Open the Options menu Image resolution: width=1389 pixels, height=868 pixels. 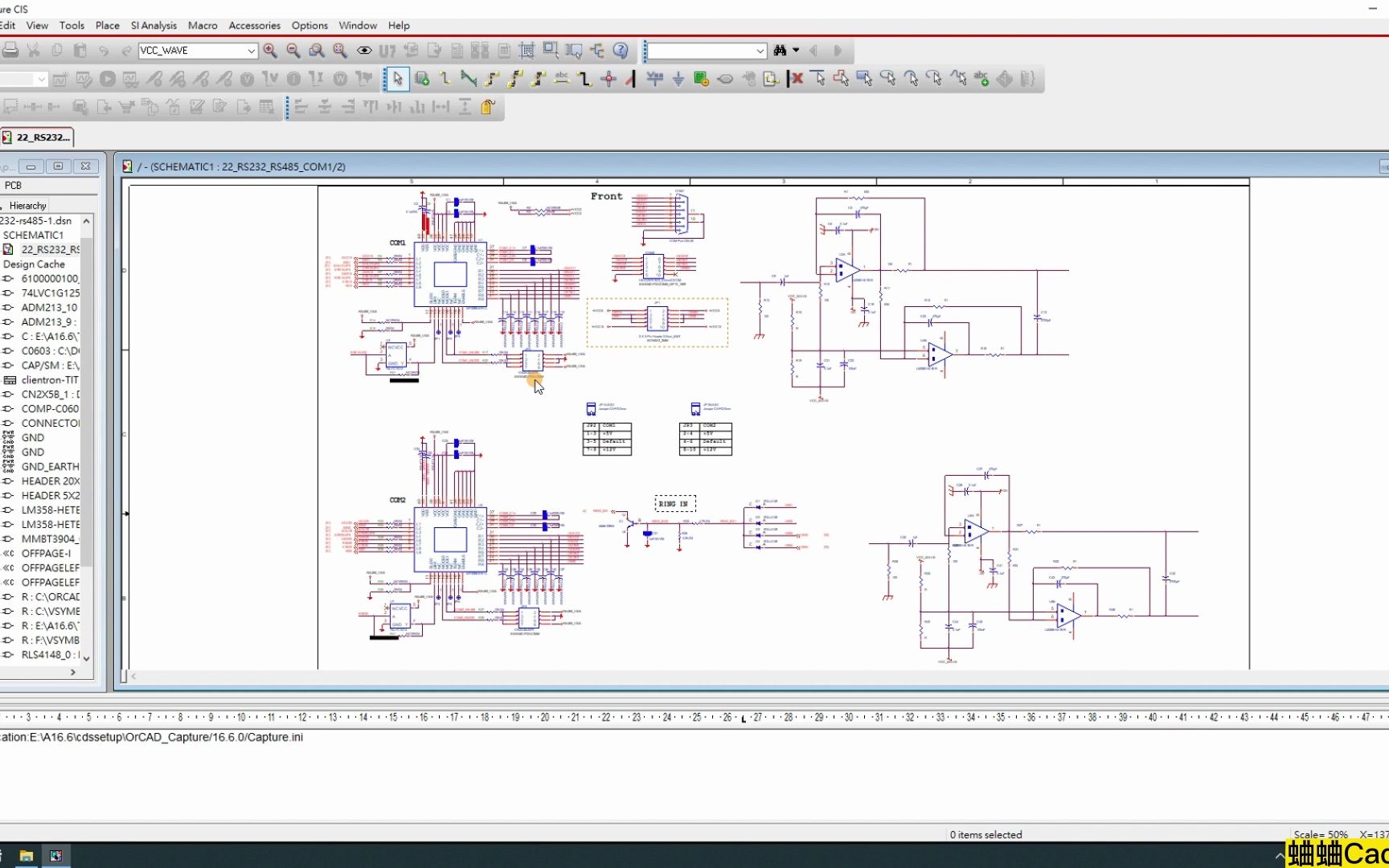tap(309, 26)
